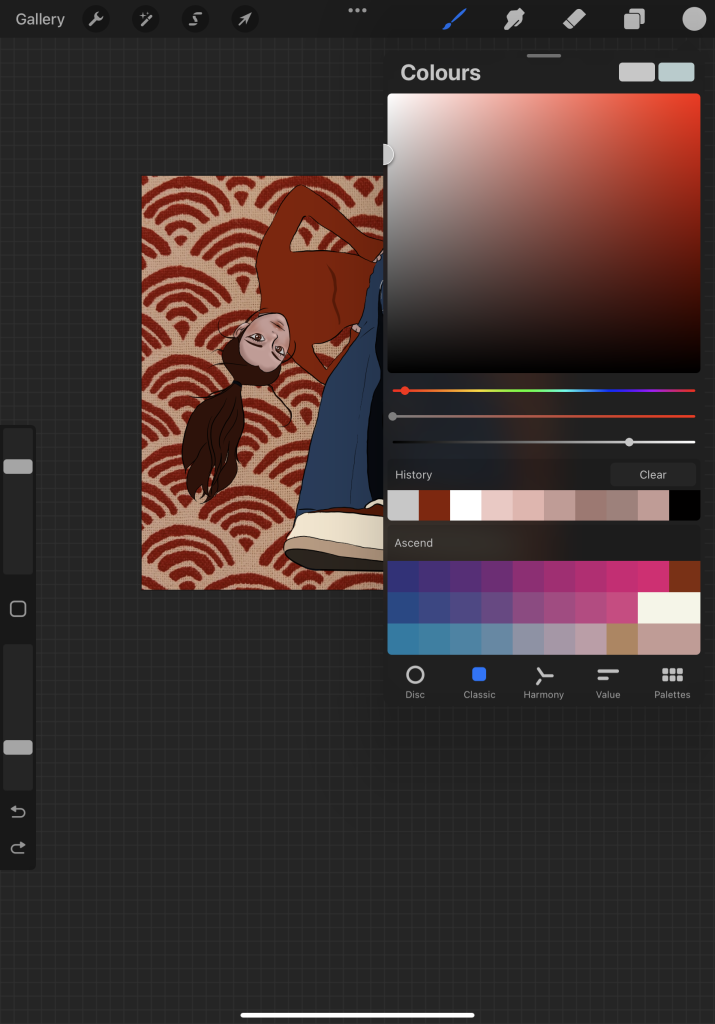Select the Smudge finger tool
Image resolution: width=715 pixels, height=1024 pixels.
click(514, 19)
